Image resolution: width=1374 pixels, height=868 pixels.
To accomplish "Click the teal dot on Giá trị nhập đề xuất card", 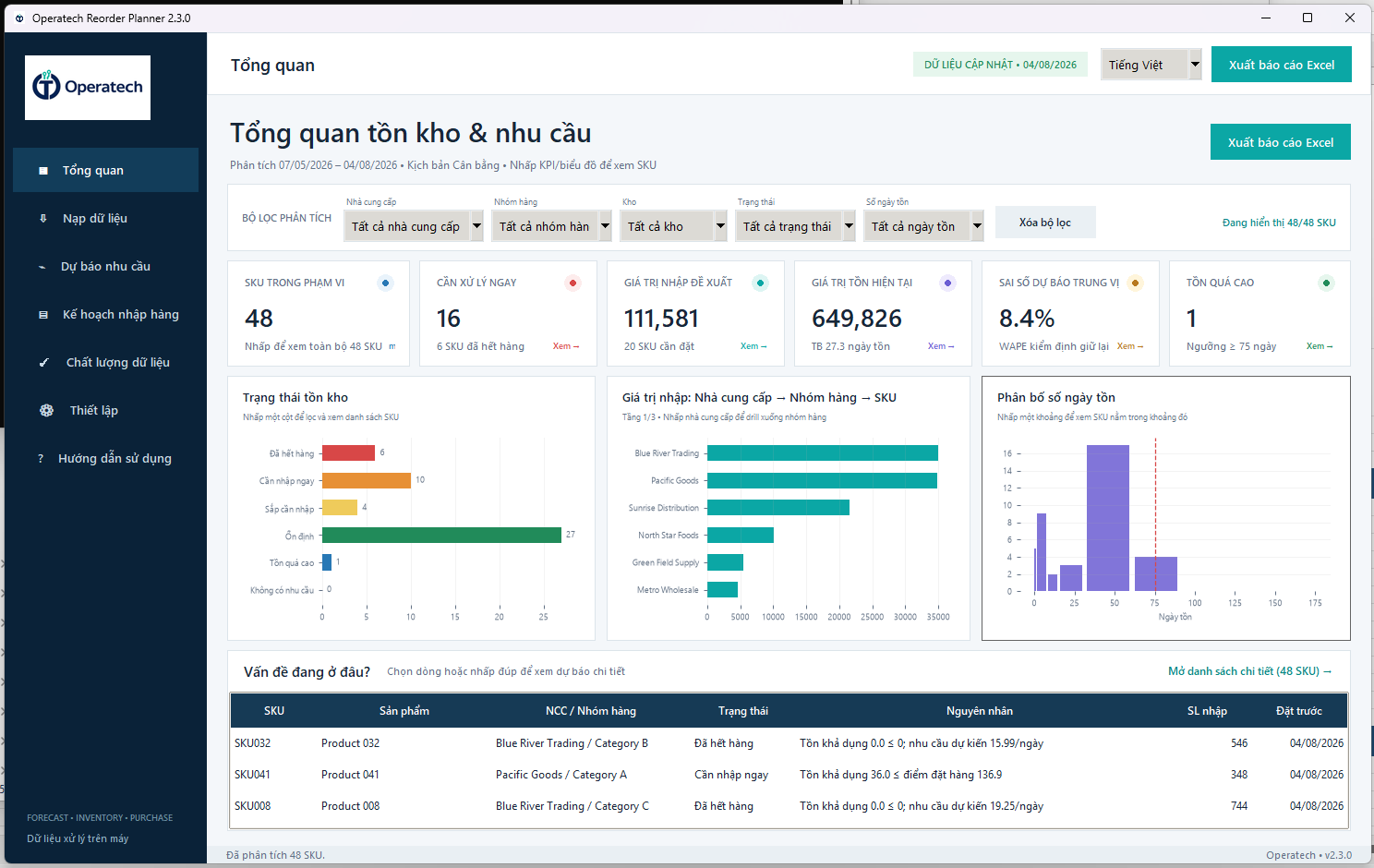I will [x=760, y=283].
